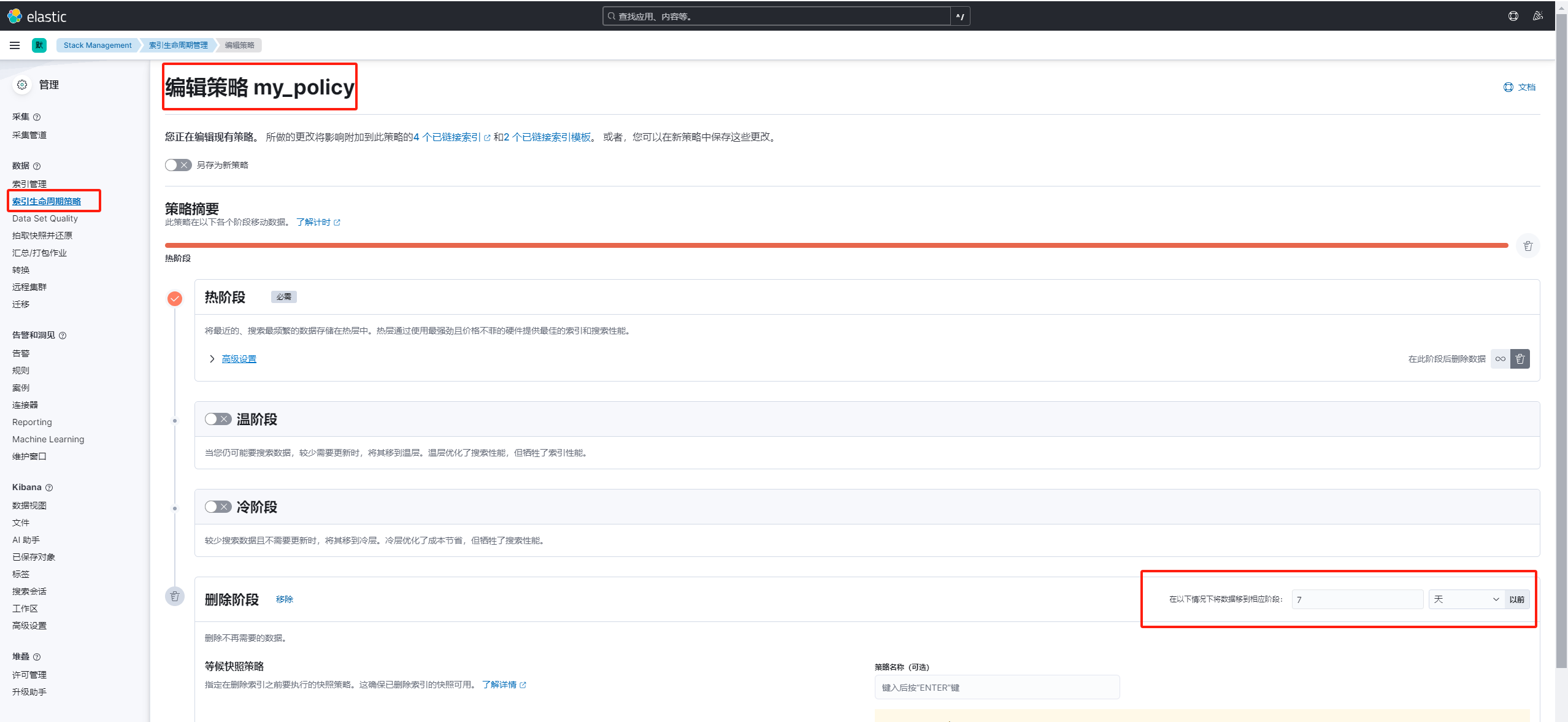Open 采集管道 in sidebar

(29, 135)
